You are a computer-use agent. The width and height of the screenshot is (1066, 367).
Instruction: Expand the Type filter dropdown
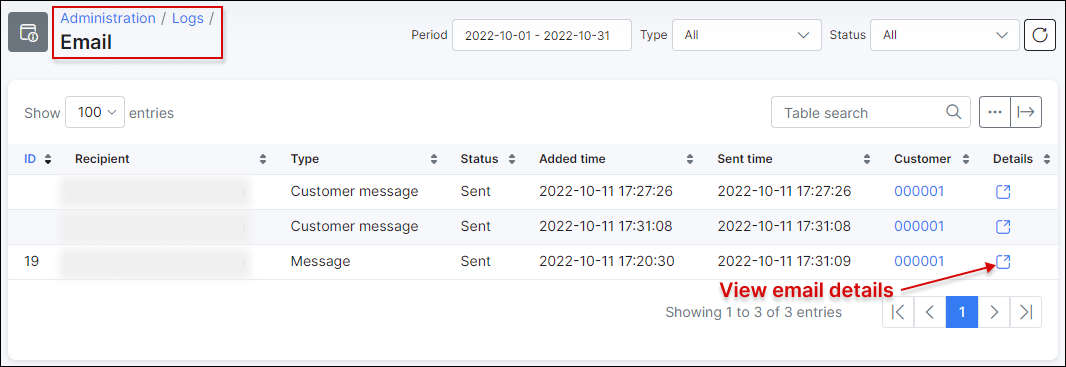[746, 35]
